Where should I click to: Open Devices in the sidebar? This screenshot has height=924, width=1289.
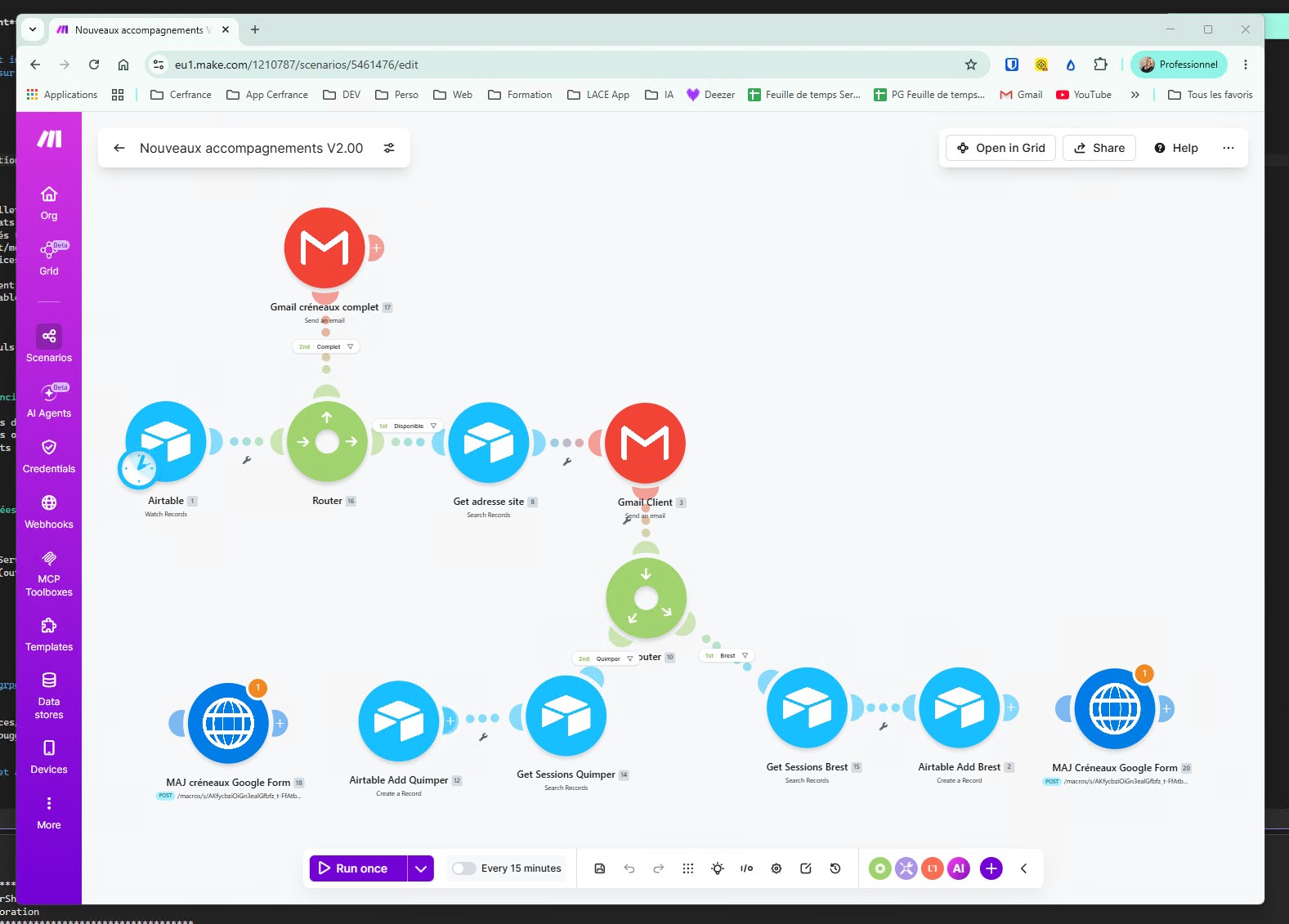coord(49,757)
